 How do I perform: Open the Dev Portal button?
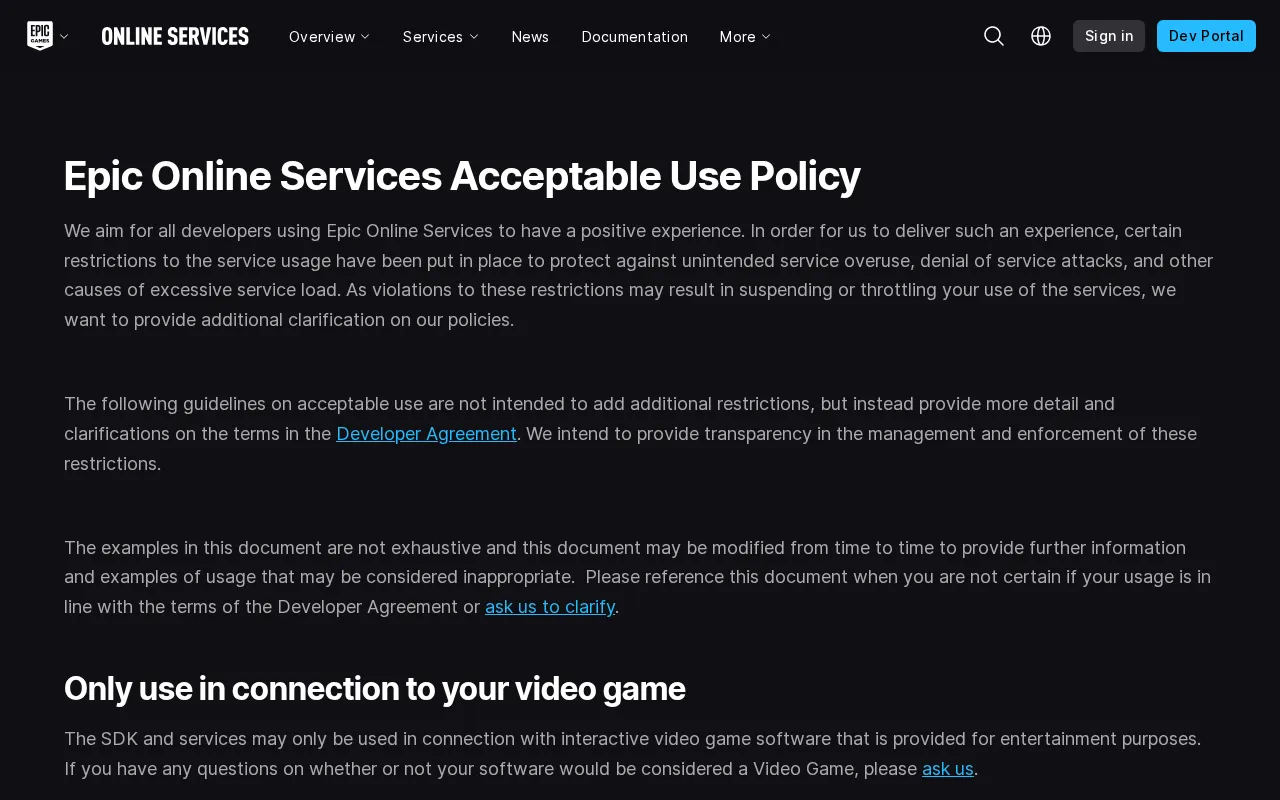[x=1206, y=36]
